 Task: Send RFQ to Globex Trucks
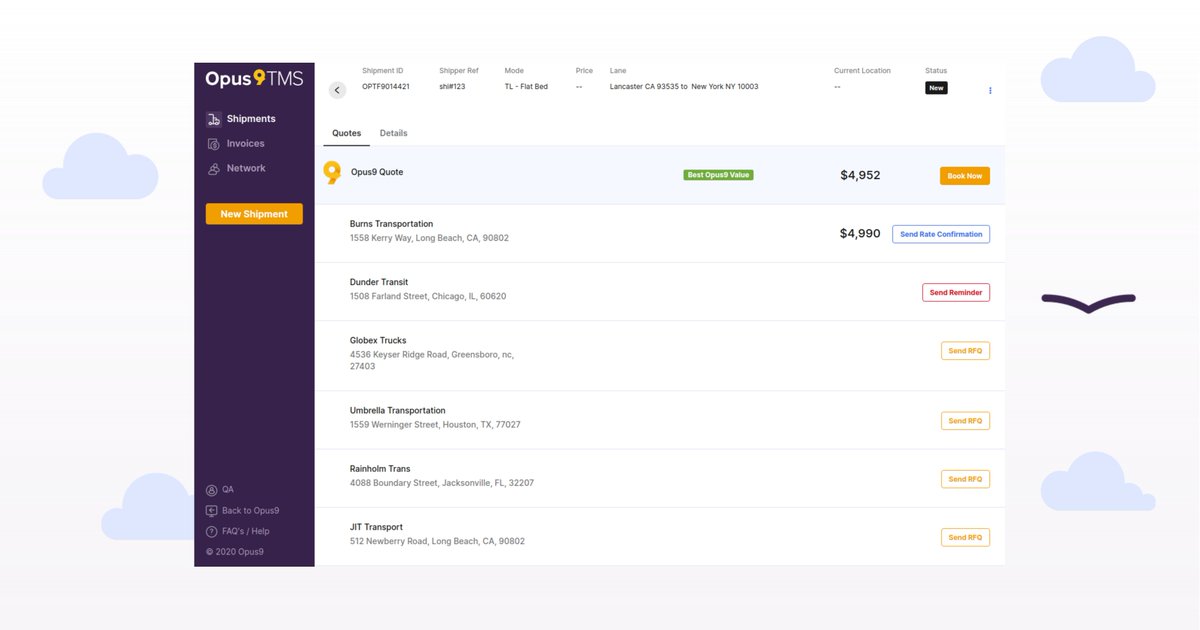tap(965, 351)
